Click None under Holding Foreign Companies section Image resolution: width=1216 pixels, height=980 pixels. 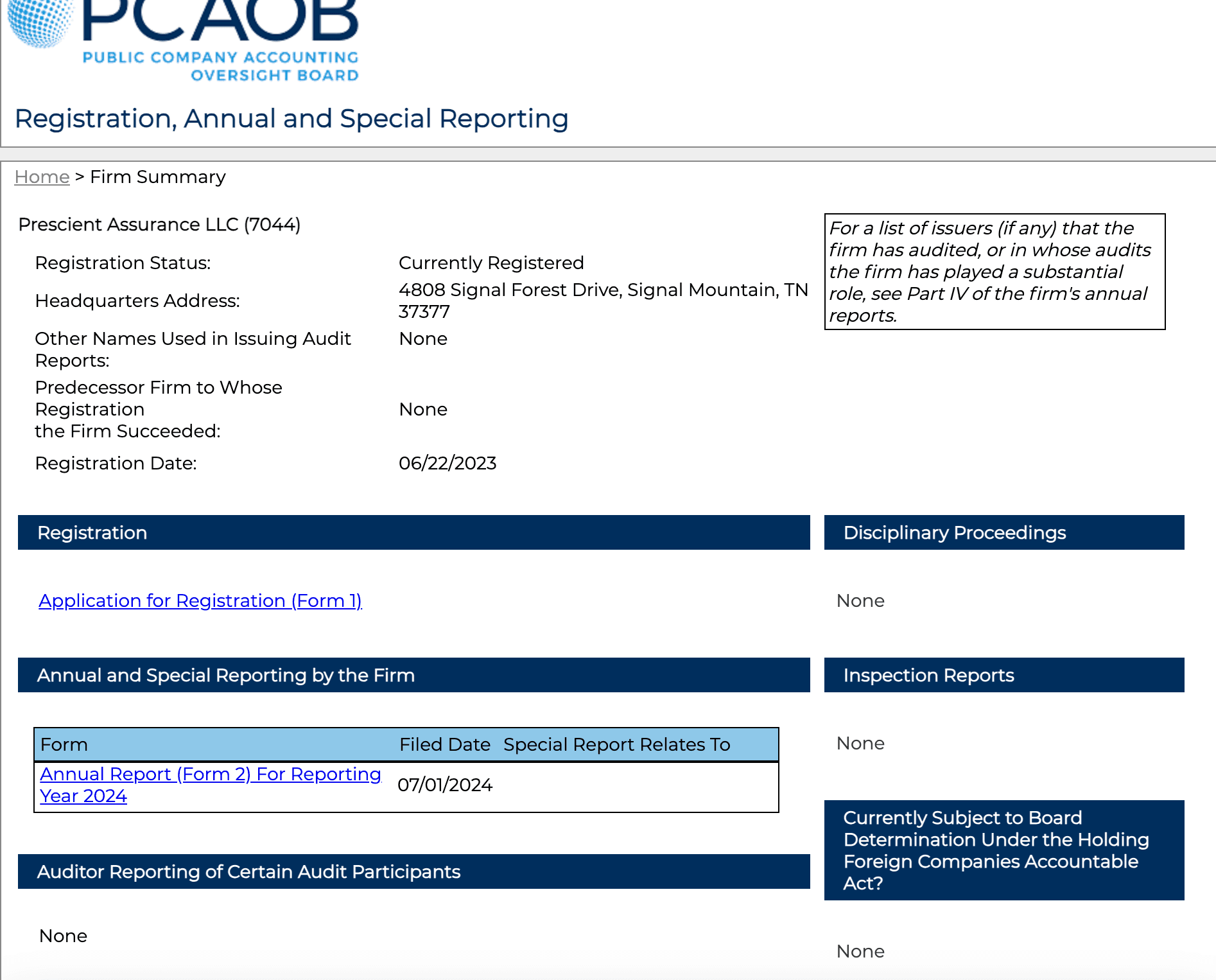pos(860,951)
